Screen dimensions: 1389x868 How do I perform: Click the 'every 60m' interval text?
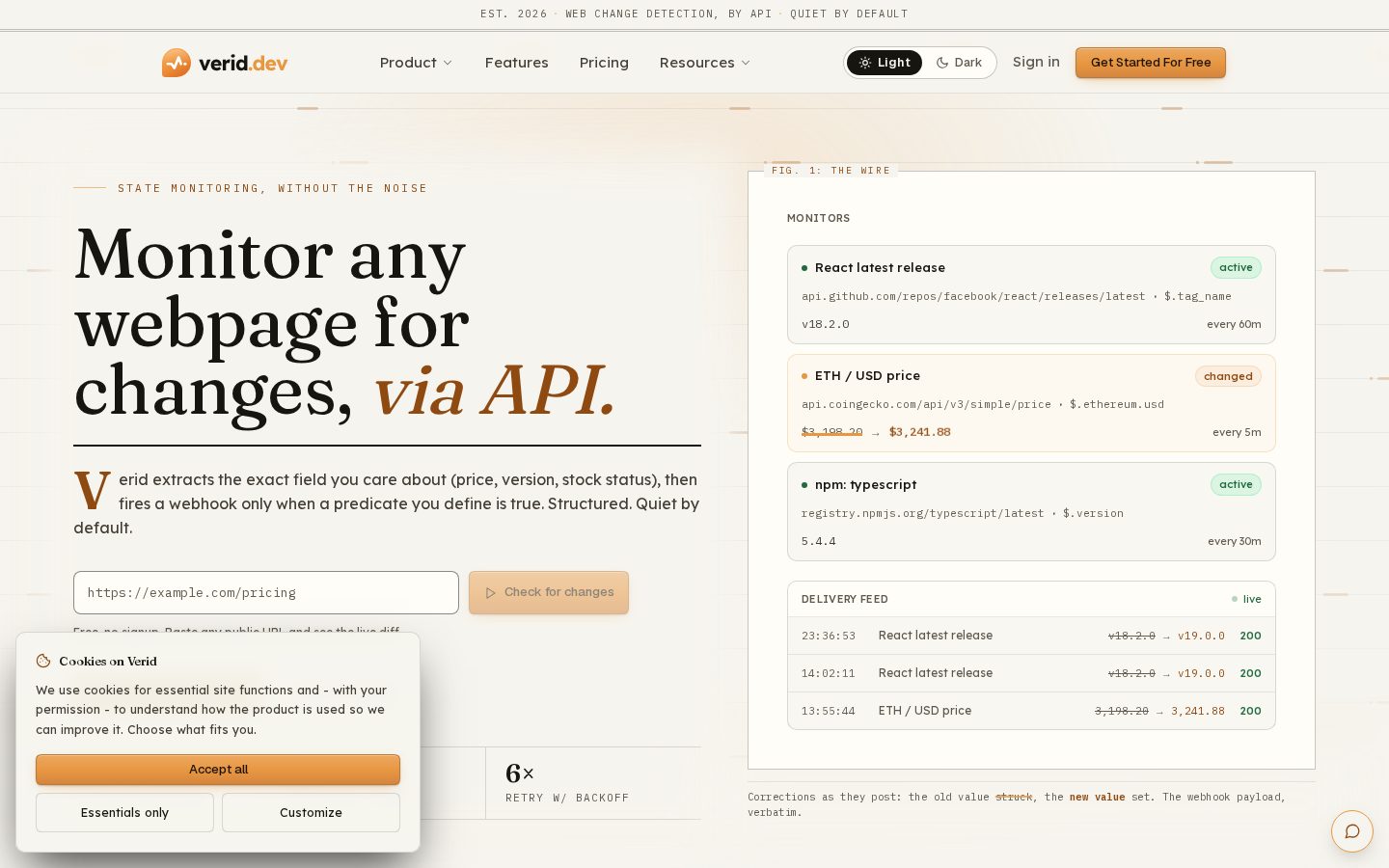[x=1234, y=324]
